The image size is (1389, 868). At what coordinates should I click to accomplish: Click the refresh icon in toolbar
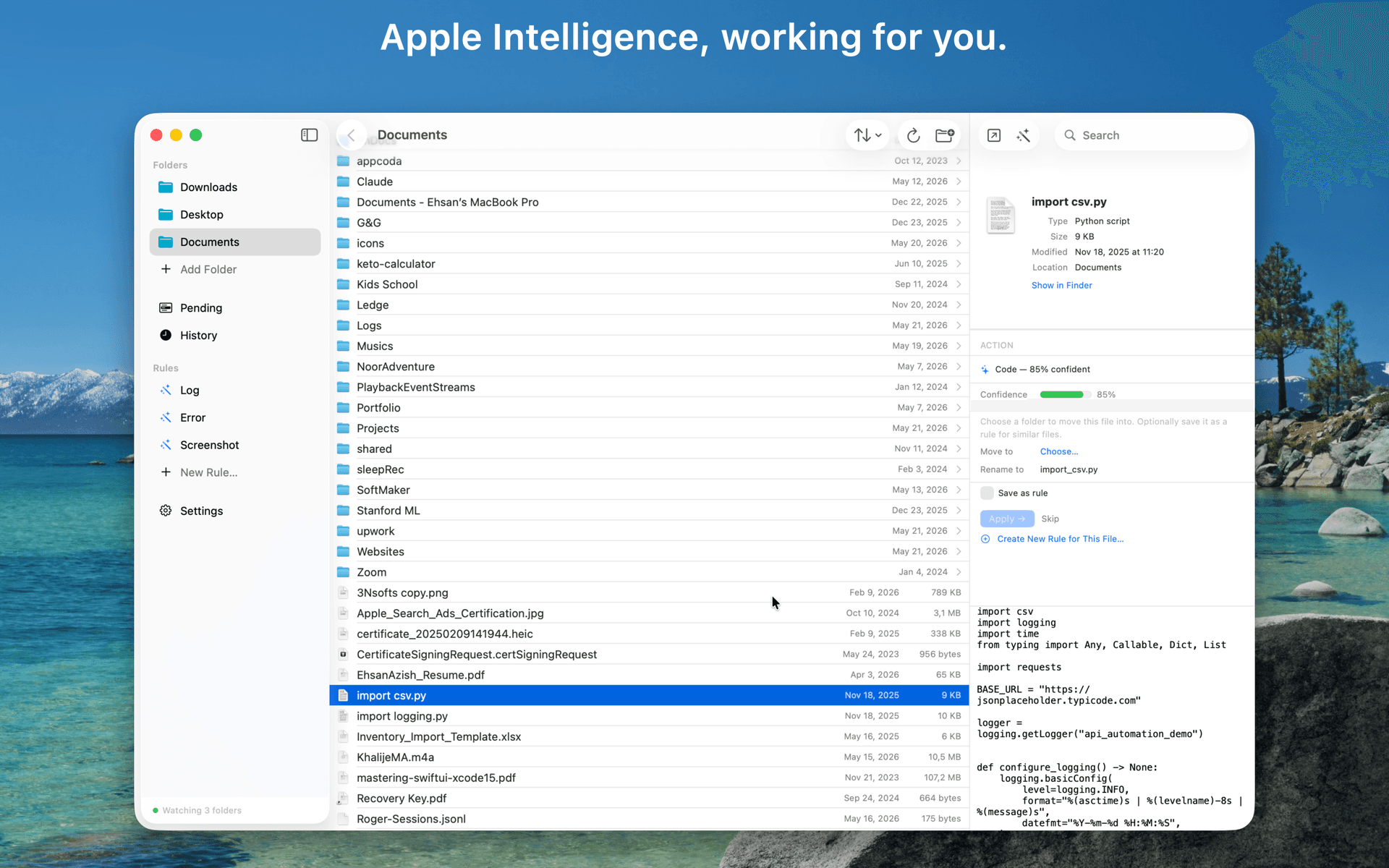click(x=913, y=135)
